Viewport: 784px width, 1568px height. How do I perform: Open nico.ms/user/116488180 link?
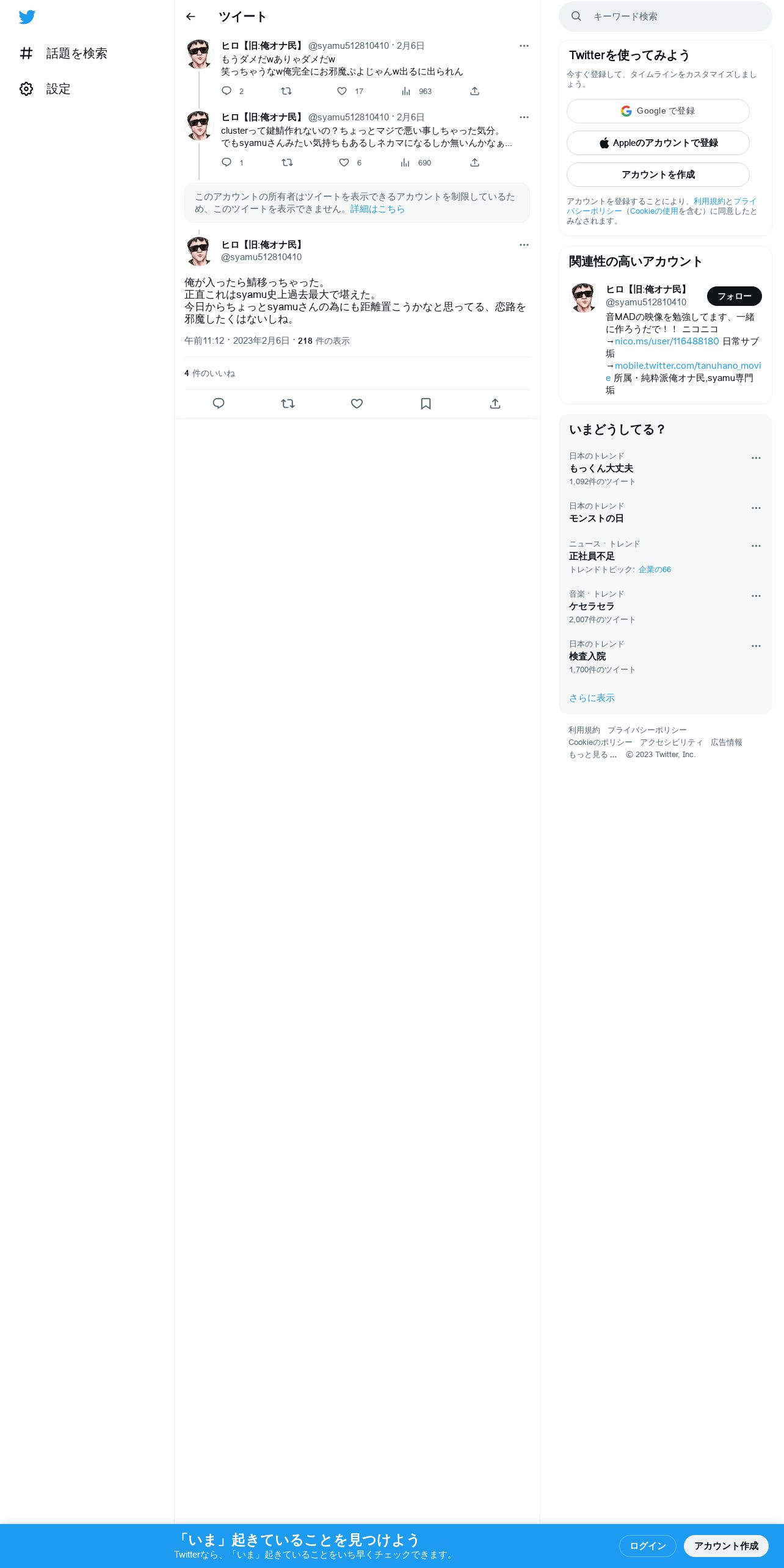[667, 341]
